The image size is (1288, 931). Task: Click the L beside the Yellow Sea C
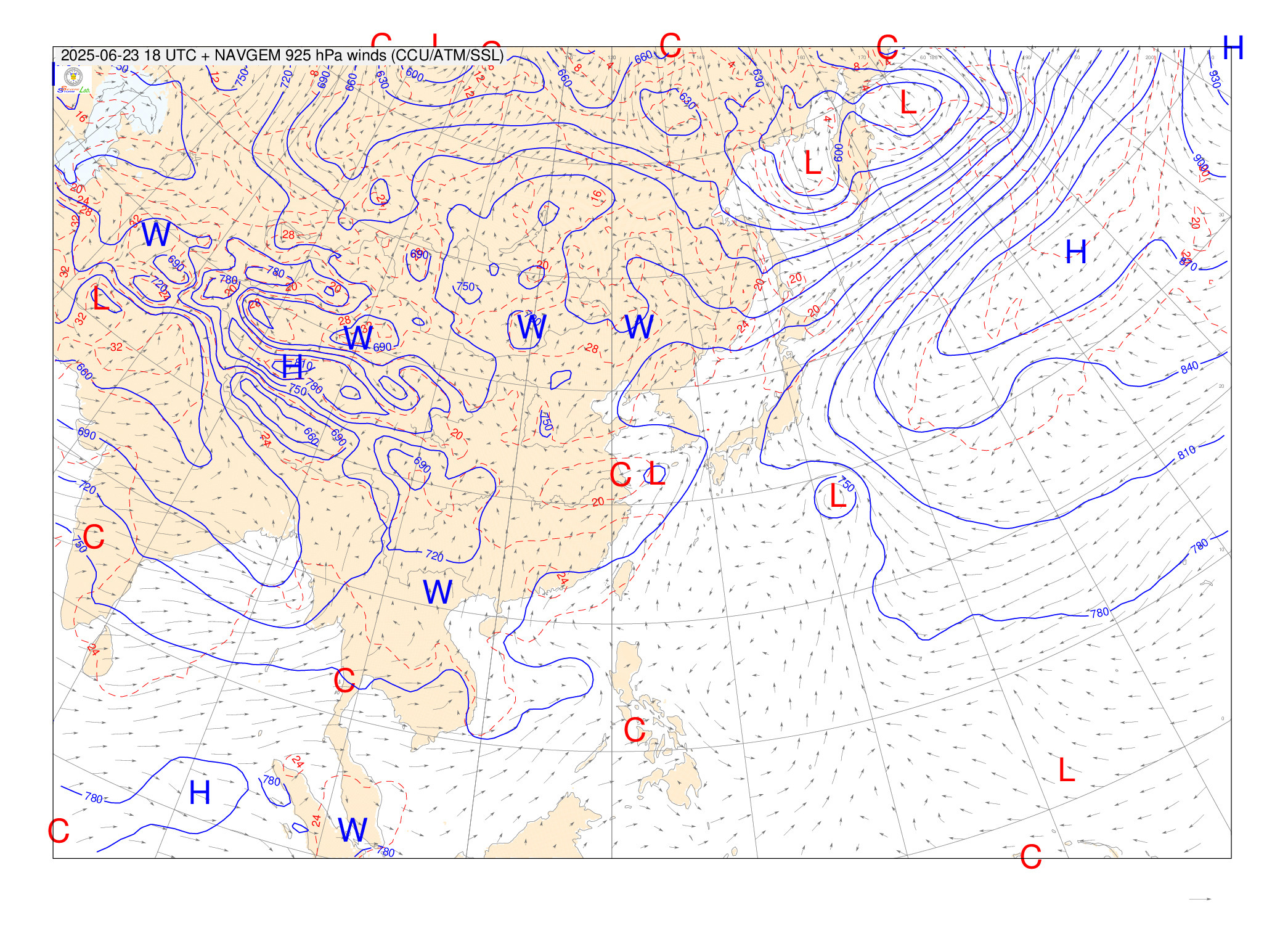pos(656,474)
